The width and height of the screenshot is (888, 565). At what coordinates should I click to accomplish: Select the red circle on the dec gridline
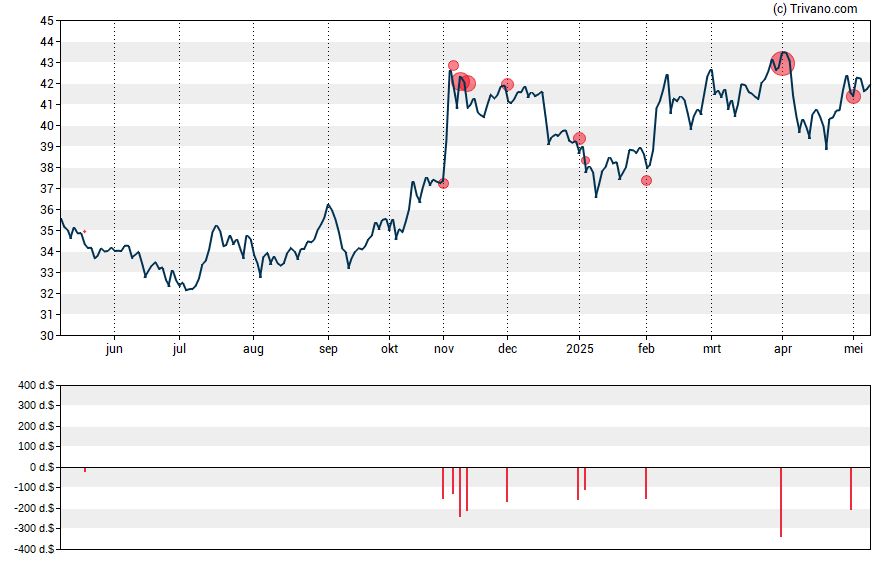pyautogui.click(x=507, y=84)
